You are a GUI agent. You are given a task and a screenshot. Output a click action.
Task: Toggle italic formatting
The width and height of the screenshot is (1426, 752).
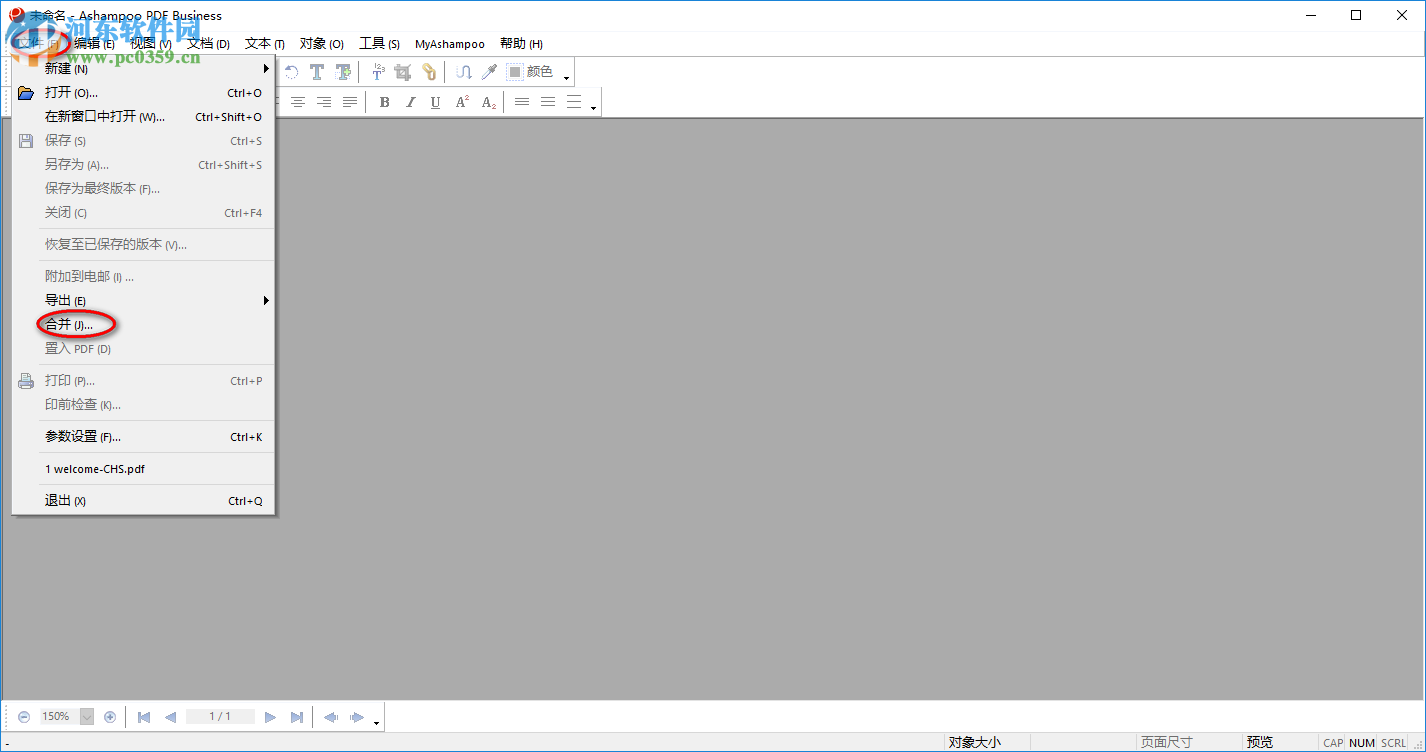pyautogui.click(x=410, y=102)
